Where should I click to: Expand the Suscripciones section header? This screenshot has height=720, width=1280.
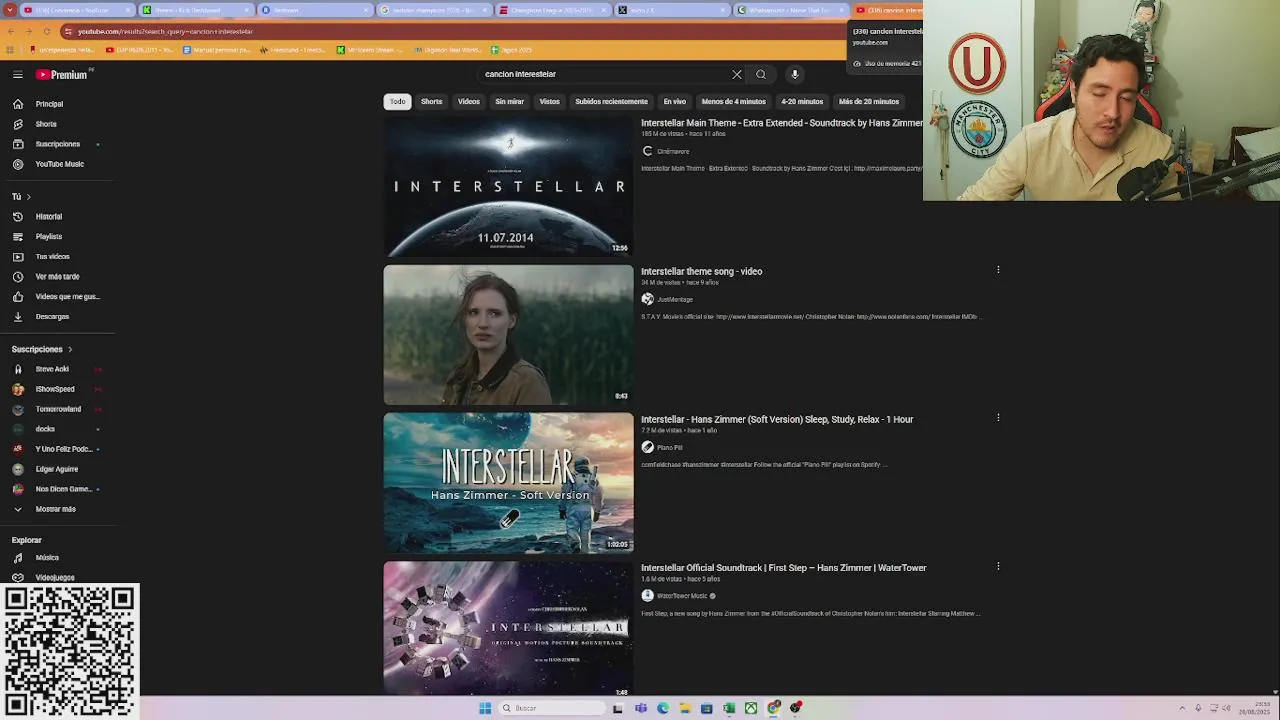(x=43, y=349)
